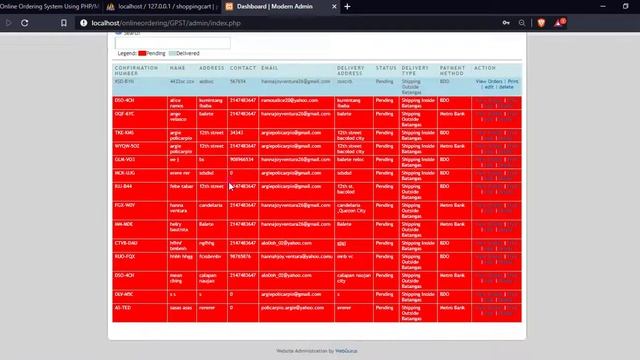Screen dimensions: 640x360
Task: Click the gray Delivered legend swatch
Action: (x=172, y=53)
